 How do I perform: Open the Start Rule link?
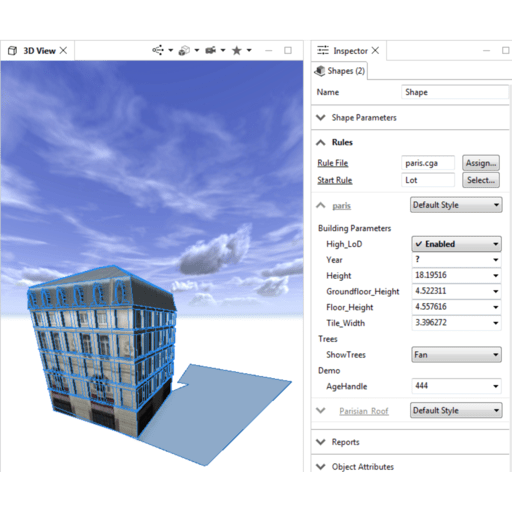coord(335,180)
